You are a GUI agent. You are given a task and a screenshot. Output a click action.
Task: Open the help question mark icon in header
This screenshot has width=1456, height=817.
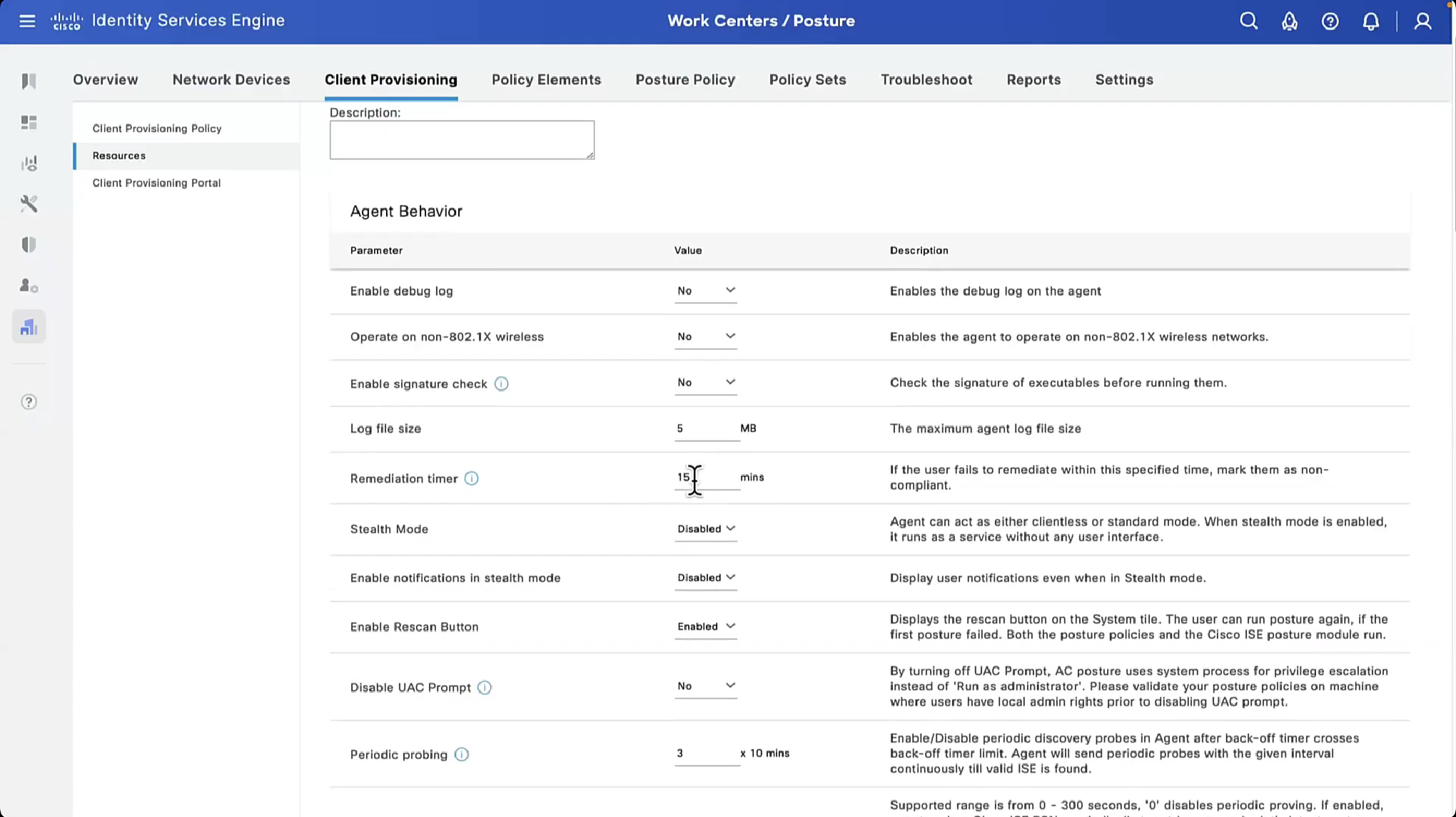pyautogui.click(x=1330, y=21)
